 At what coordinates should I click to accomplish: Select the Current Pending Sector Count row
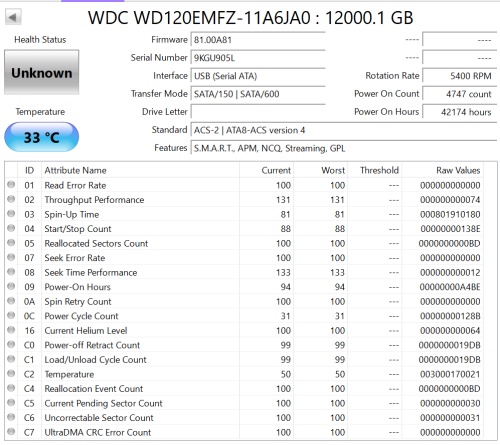click(x=244, y=403)
